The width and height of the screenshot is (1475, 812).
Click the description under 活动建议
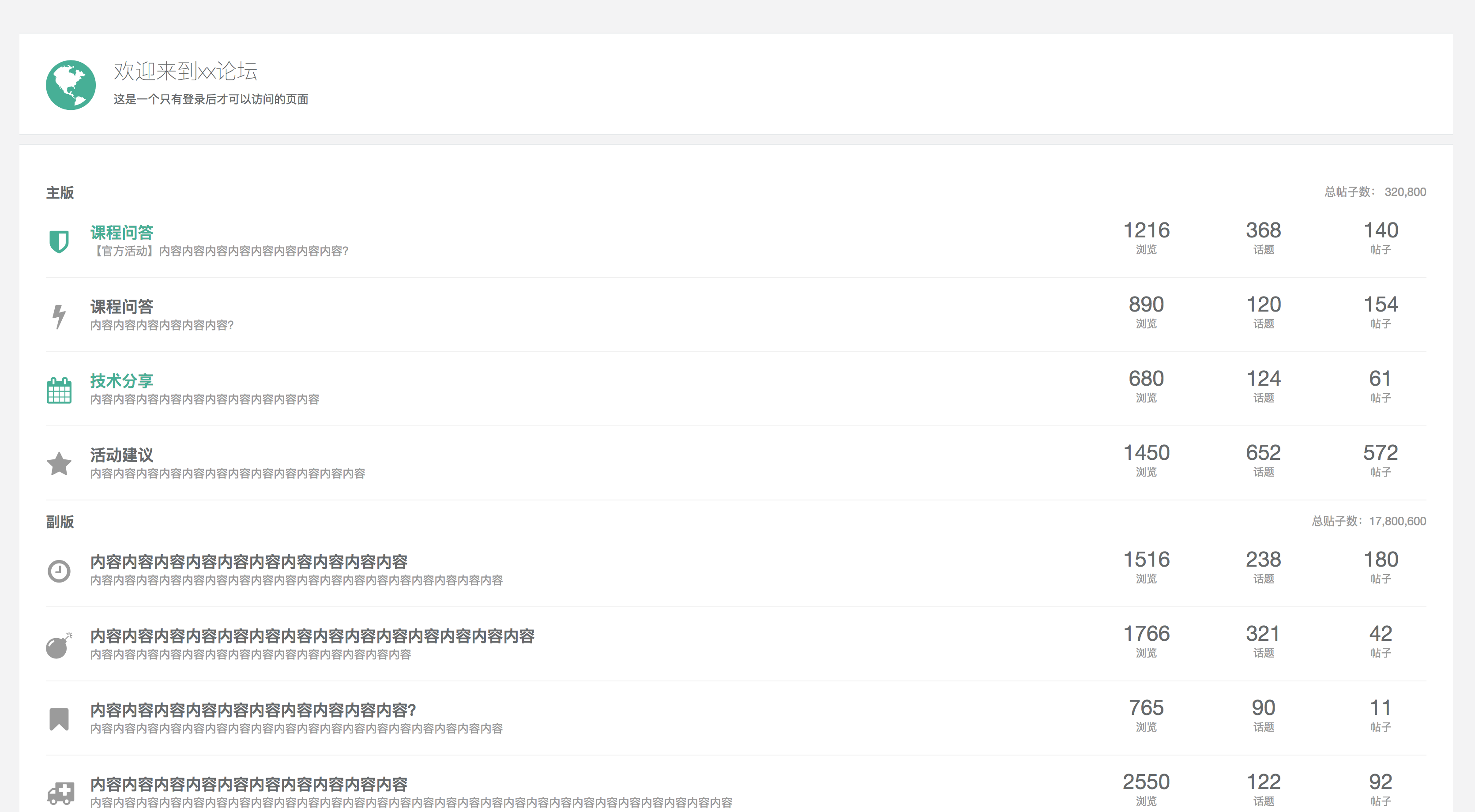click(228, 474)
